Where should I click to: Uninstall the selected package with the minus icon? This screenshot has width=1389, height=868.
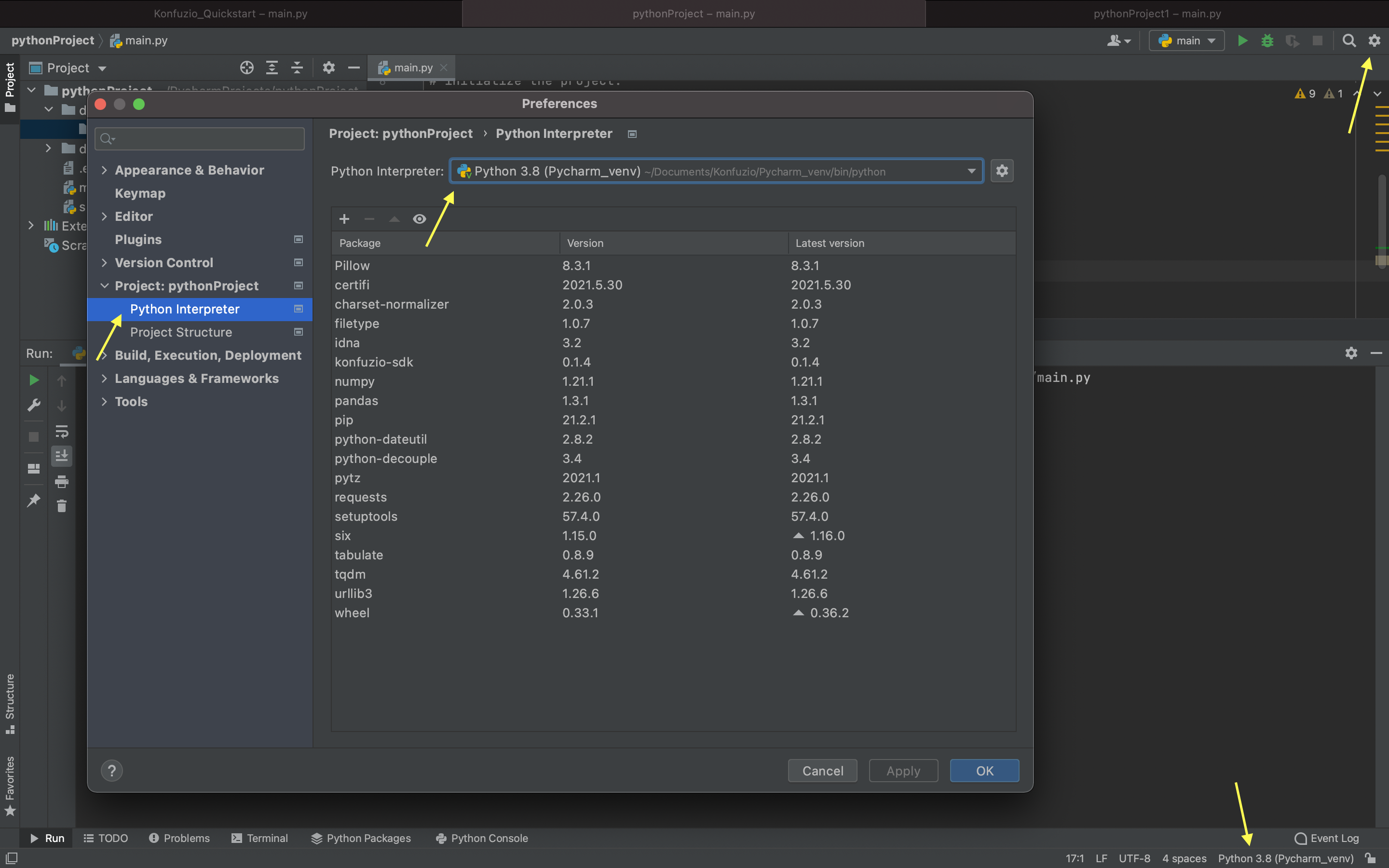369,219
